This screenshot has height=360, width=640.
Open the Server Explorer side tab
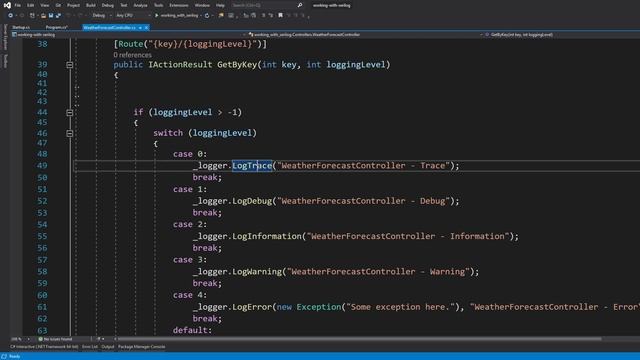(x=5, y=37)
